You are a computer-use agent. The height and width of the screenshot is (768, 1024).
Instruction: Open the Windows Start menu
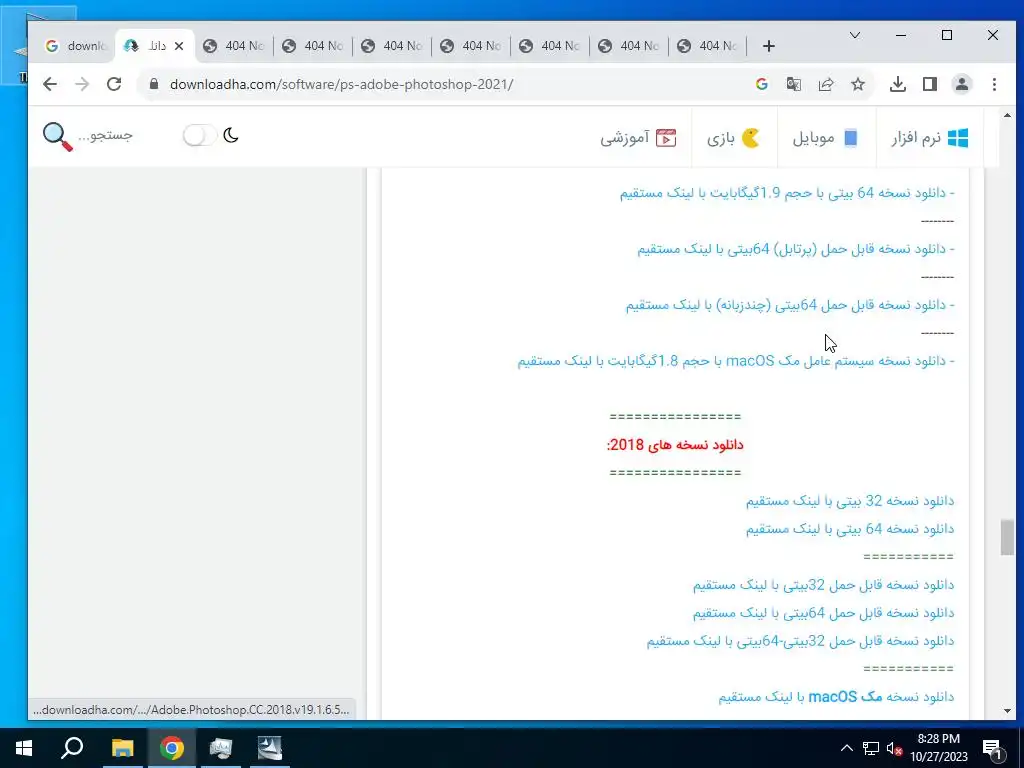[x=24, y=748]
